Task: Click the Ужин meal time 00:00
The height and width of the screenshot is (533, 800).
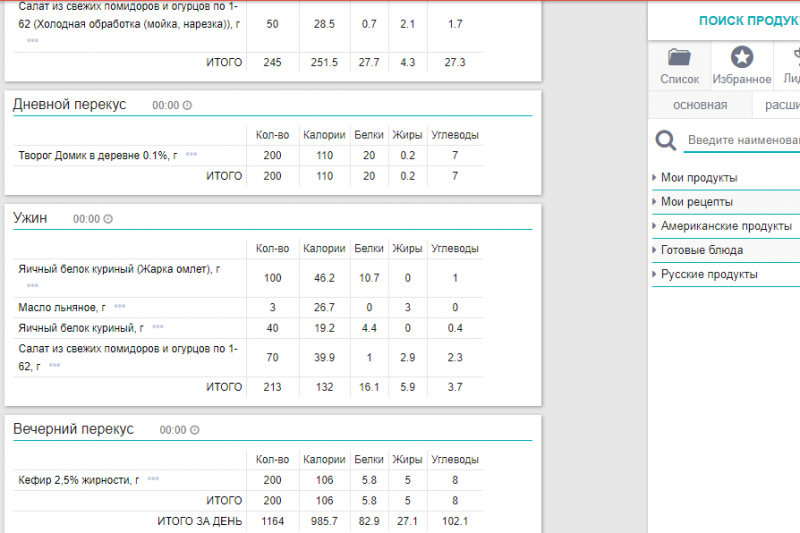Action: tap(86, 219)
